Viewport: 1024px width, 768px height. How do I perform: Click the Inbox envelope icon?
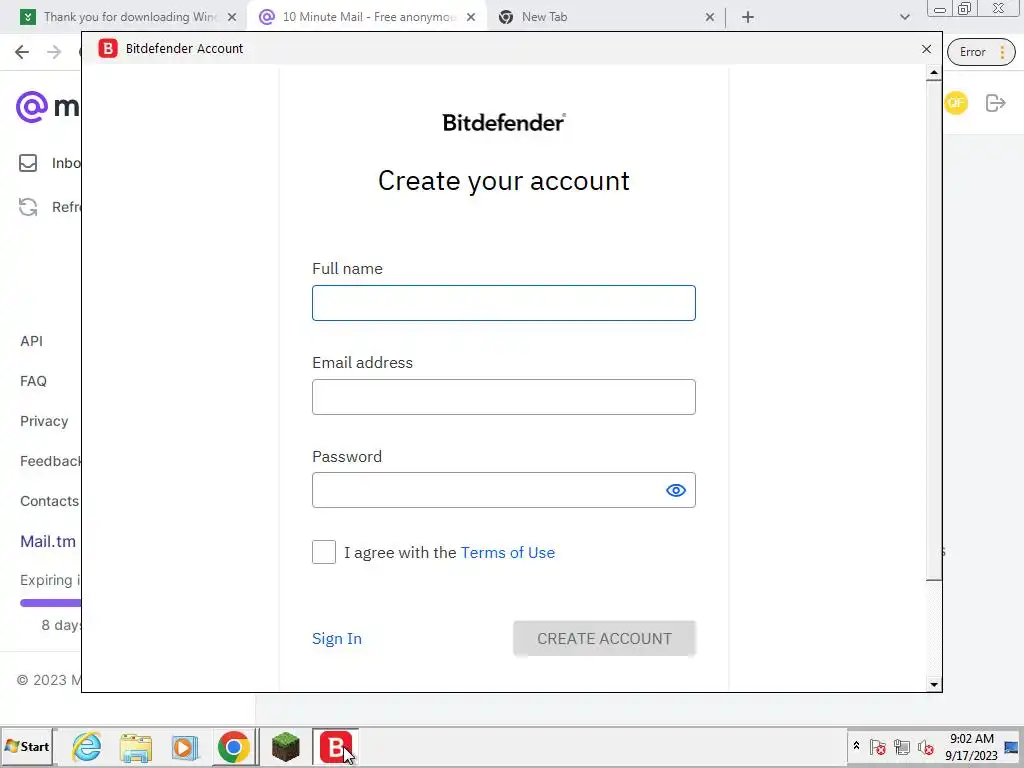[x=28, y=163]
